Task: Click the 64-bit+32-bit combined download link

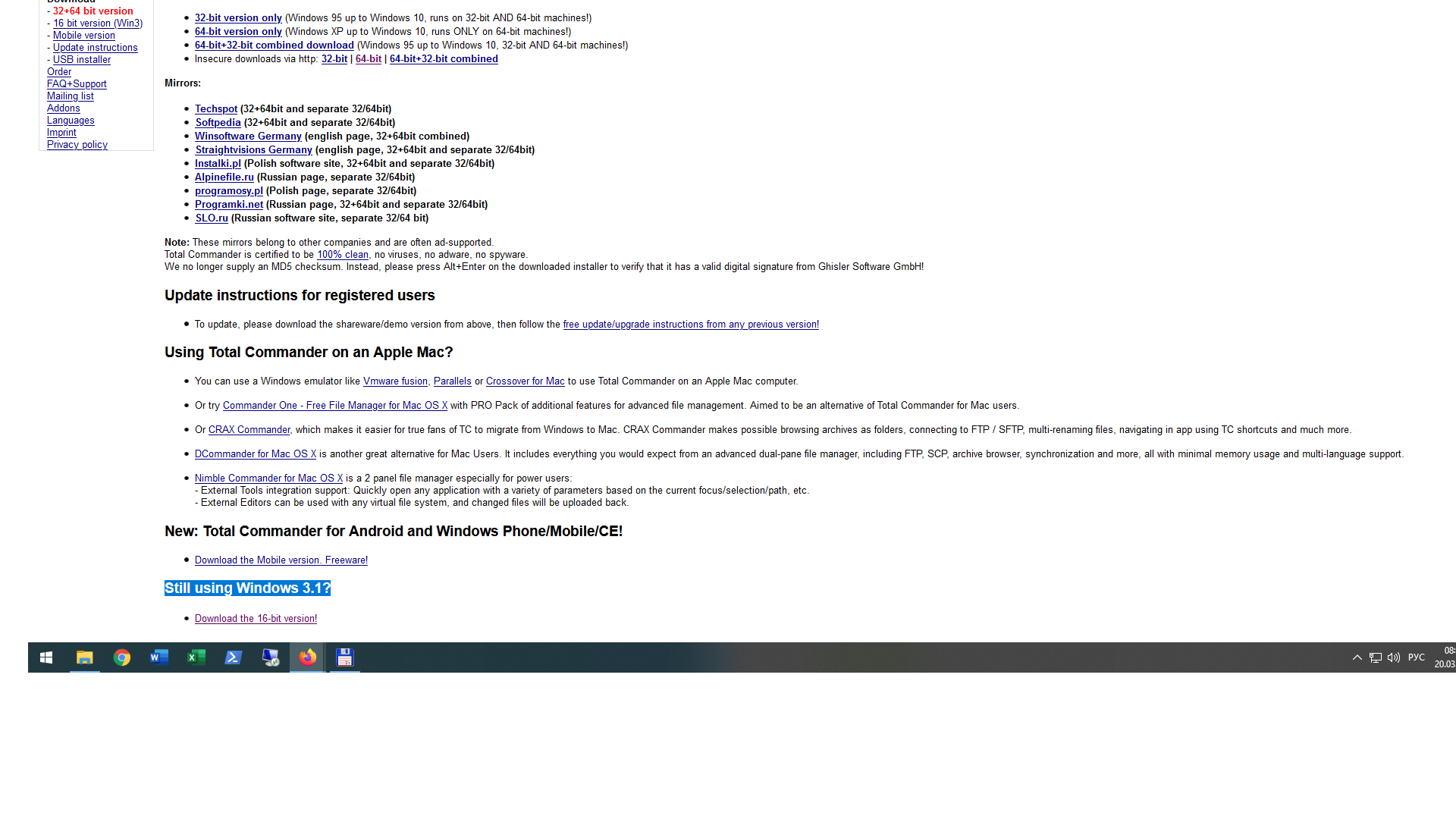Action: (274, 45)
